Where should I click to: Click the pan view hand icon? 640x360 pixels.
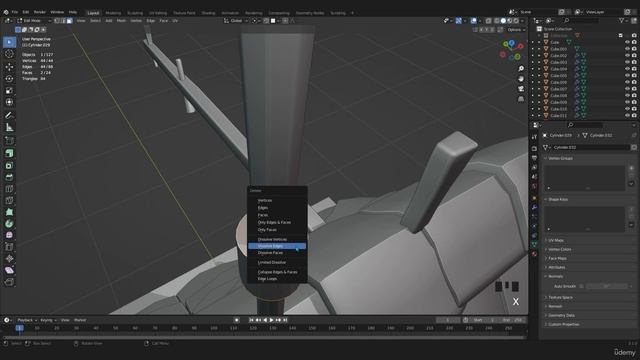521,78
